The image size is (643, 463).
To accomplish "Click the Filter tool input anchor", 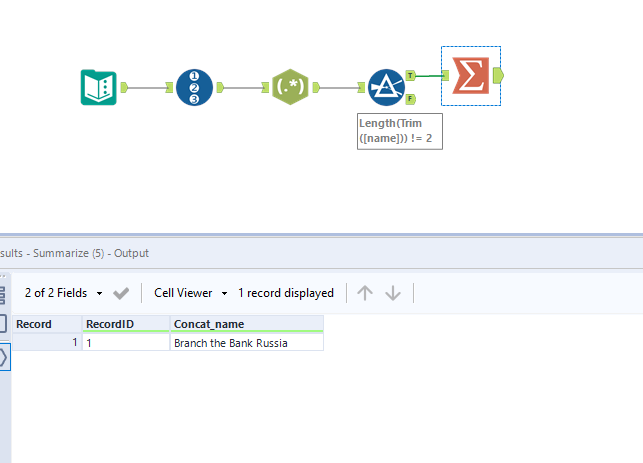I will point(361,87).
